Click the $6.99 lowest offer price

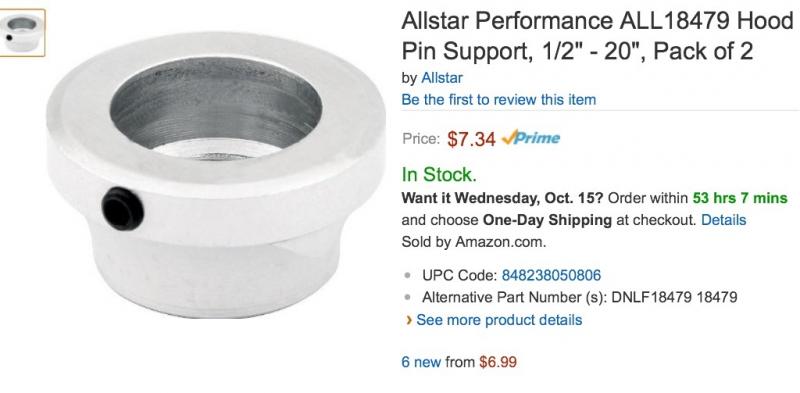pyautogui.click(x=498, y=362)
